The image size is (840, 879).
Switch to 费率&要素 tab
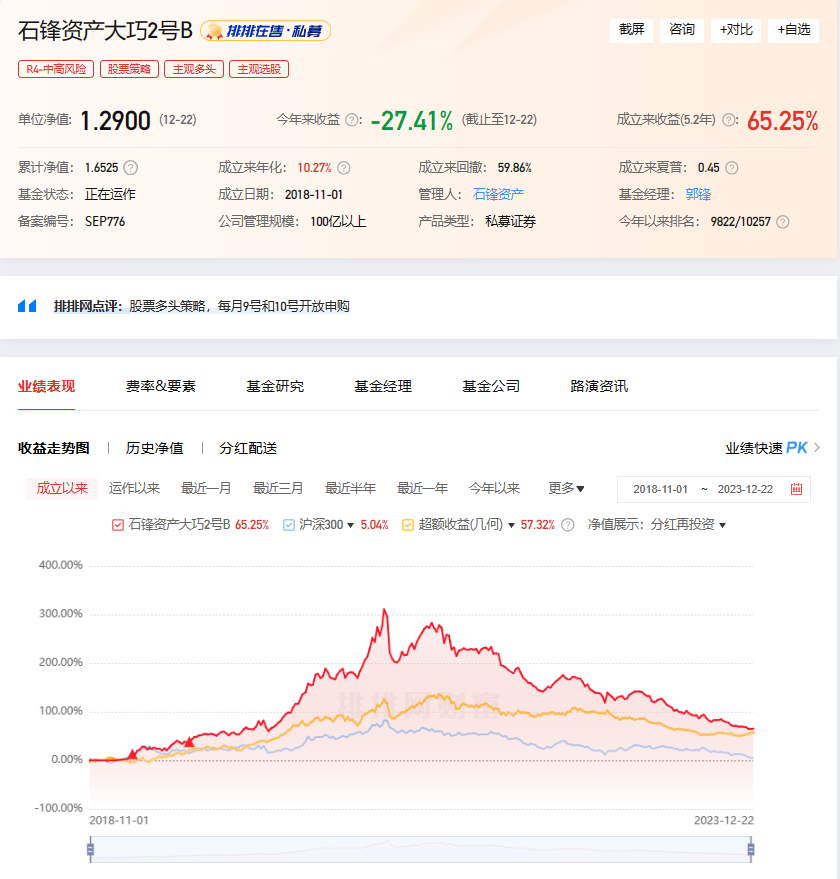[x=160, y=386]
